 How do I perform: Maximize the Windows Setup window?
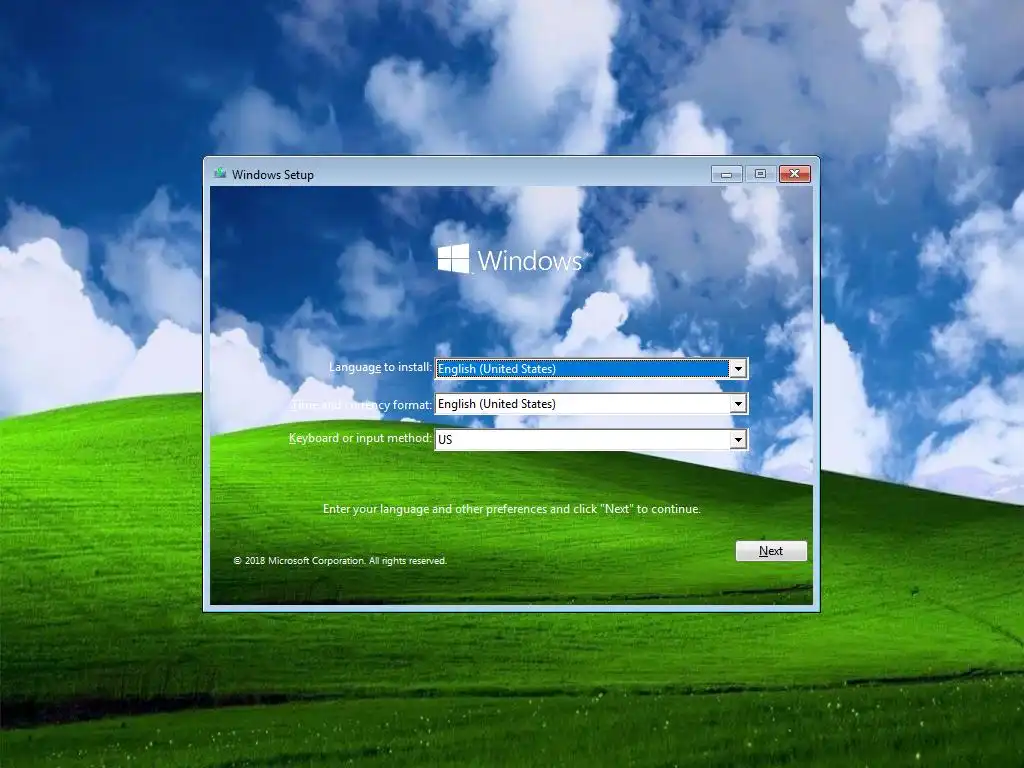[x=760, y=174]
